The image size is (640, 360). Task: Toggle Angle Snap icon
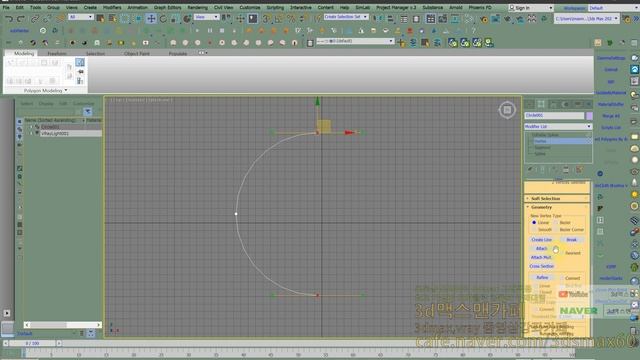279,18
